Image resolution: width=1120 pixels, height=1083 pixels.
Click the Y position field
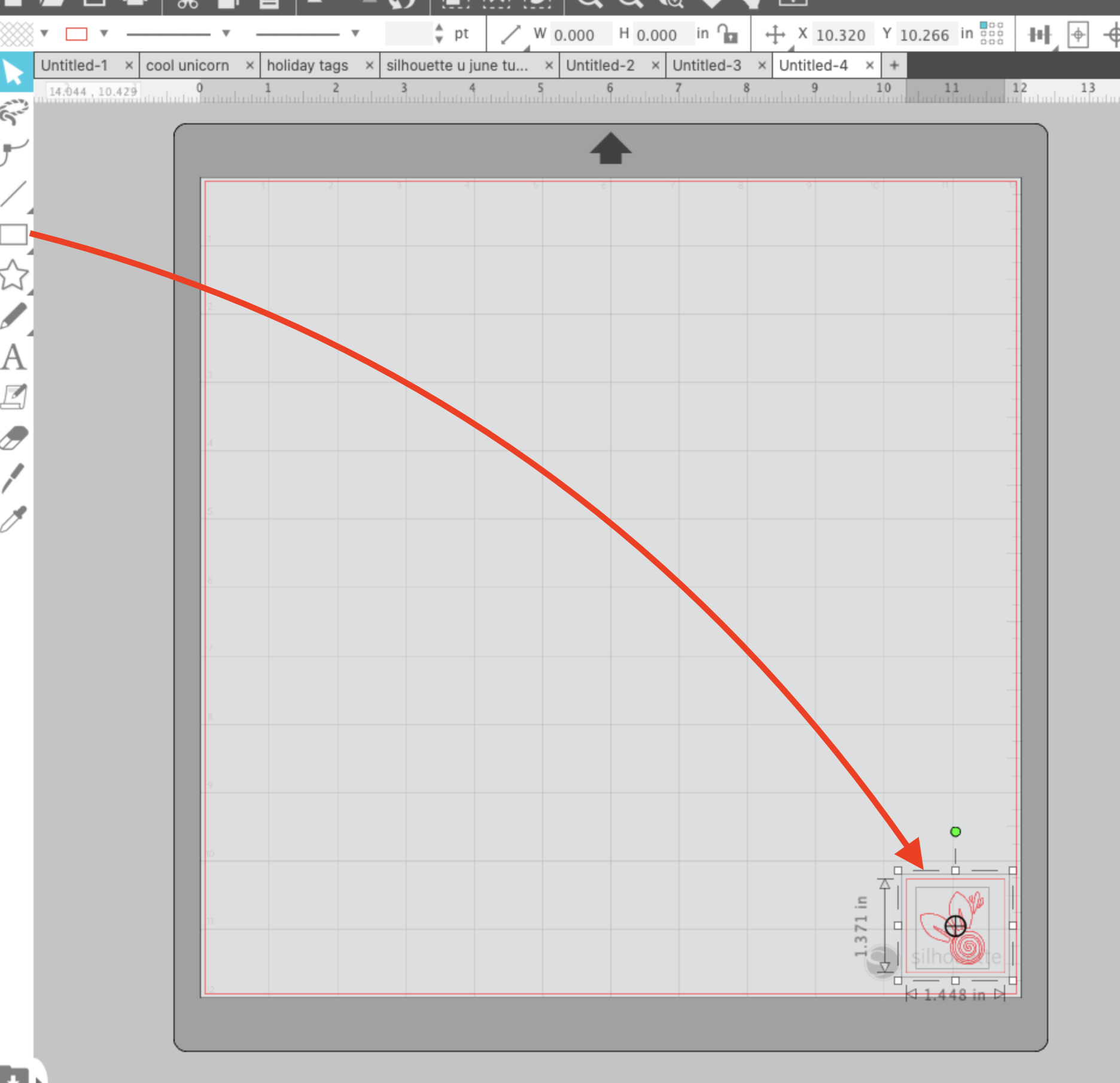(926, 35)
